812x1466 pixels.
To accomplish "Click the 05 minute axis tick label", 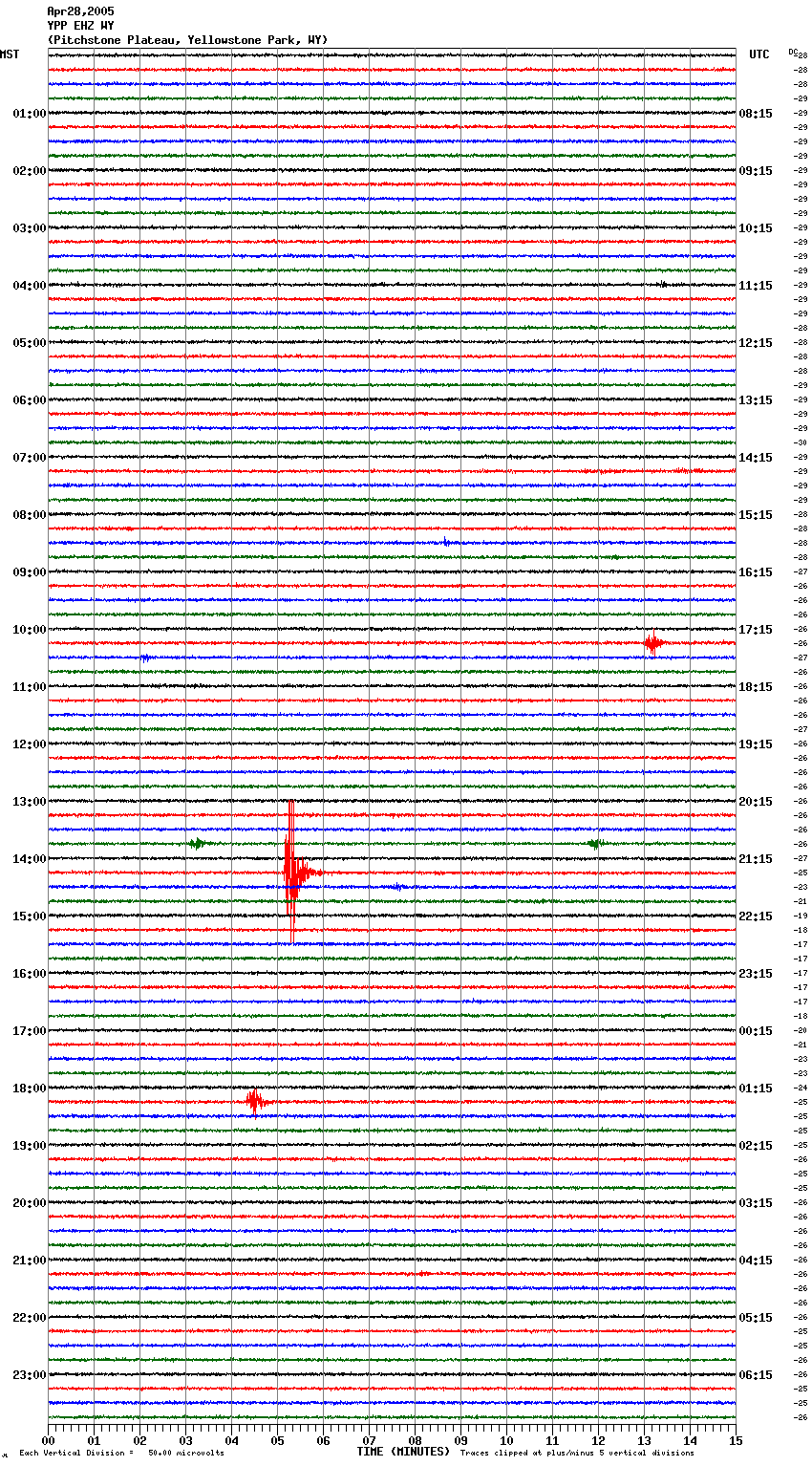I will click(x=277, y=1440).
